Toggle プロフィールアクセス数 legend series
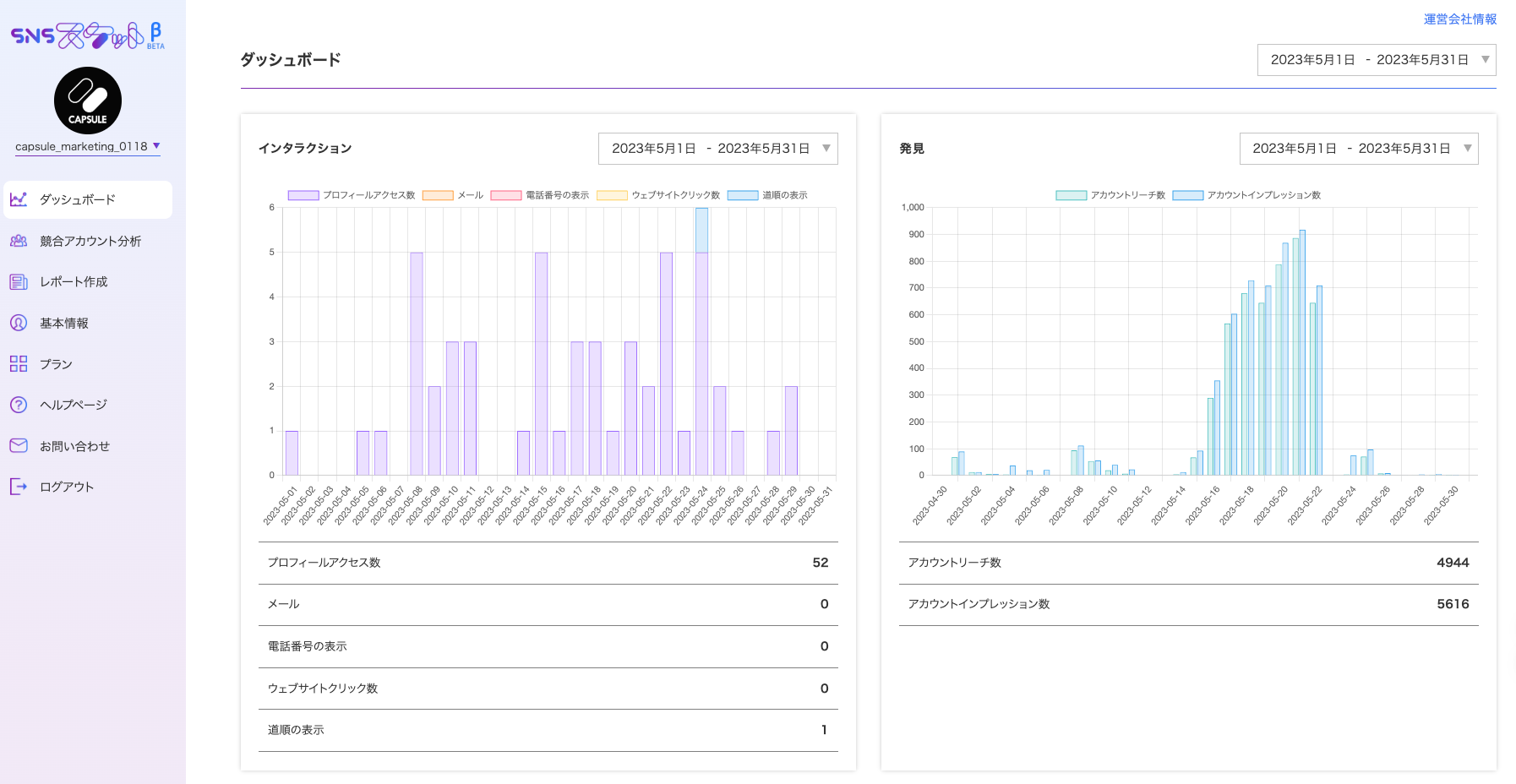Viewport: 1516px width, 784px height. (x=352, y=195)
